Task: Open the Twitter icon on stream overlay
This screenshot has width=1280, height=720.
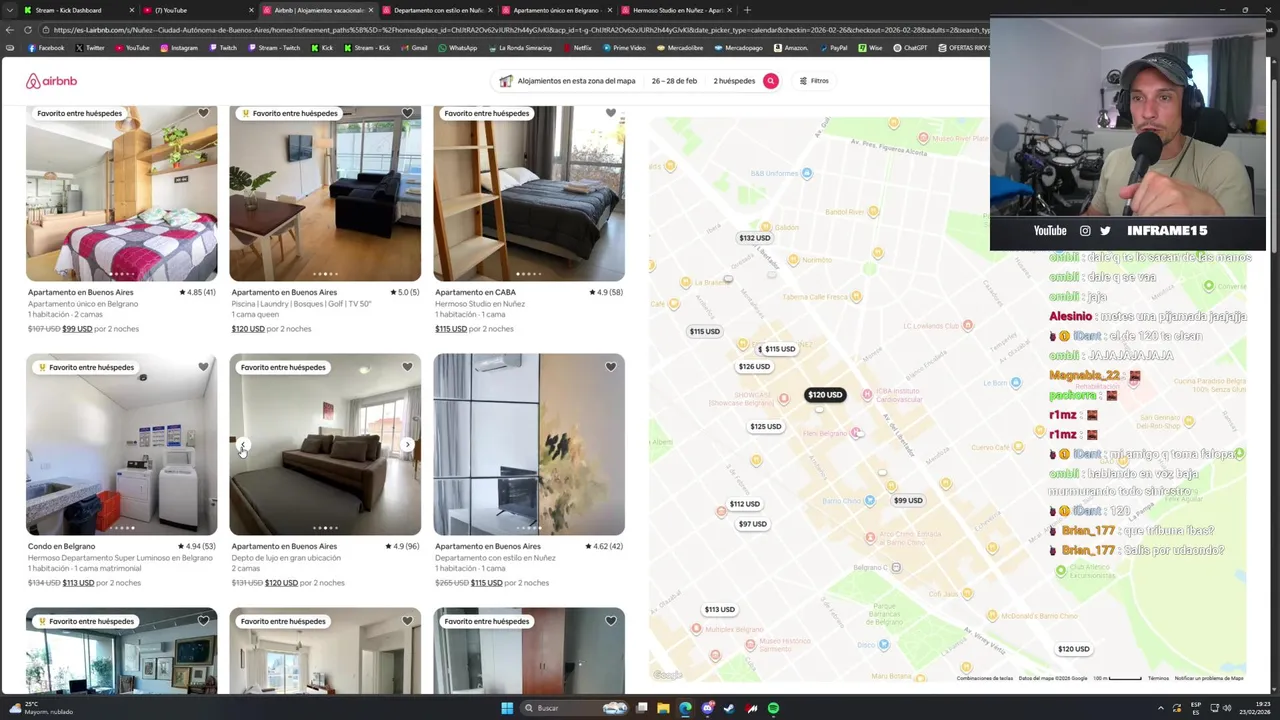Action: pos(1105,231)
